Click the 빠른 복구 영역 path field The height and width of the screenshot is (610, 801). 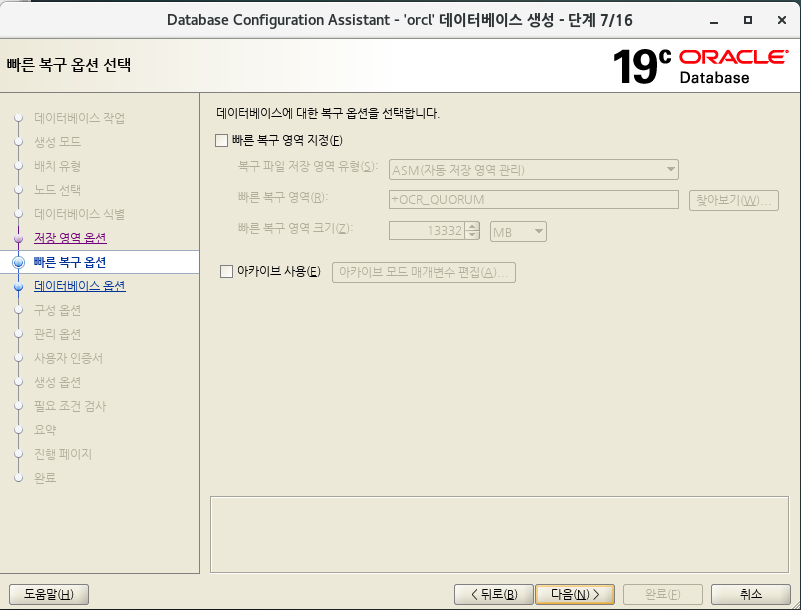click(534, 199)
